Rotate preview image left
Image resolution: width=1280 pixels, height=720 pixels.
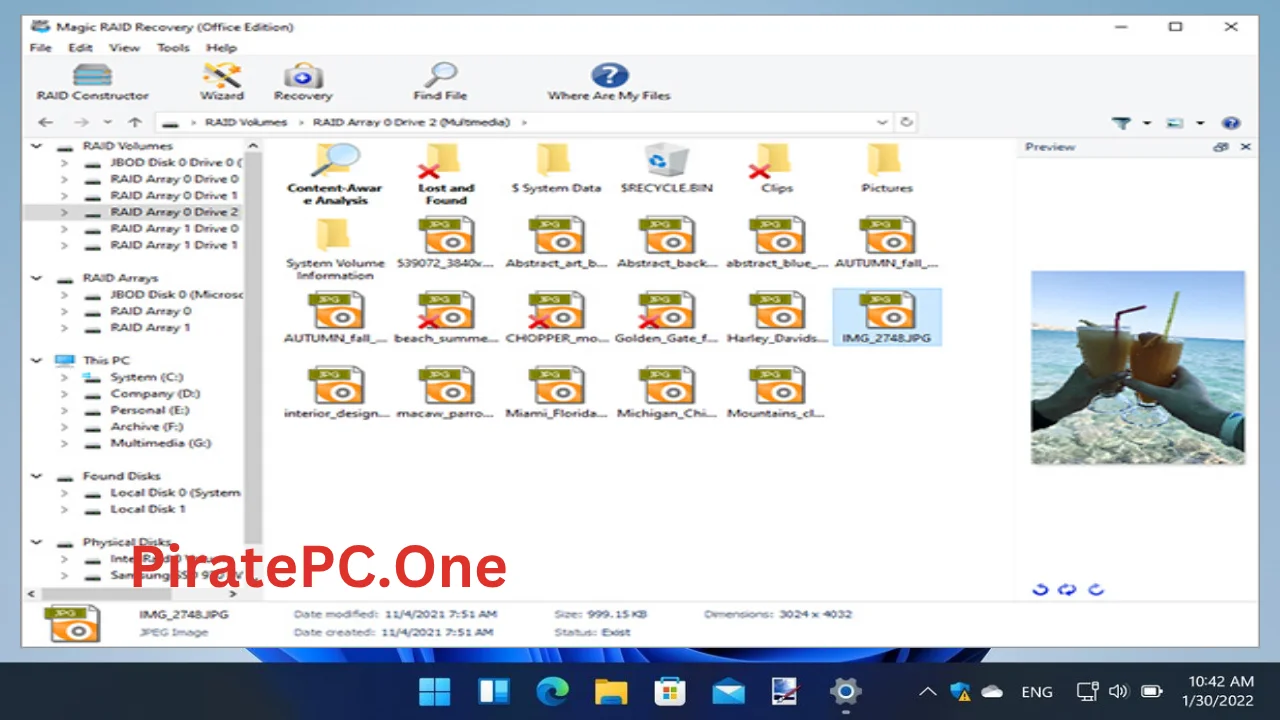[x=1040, y=589]
